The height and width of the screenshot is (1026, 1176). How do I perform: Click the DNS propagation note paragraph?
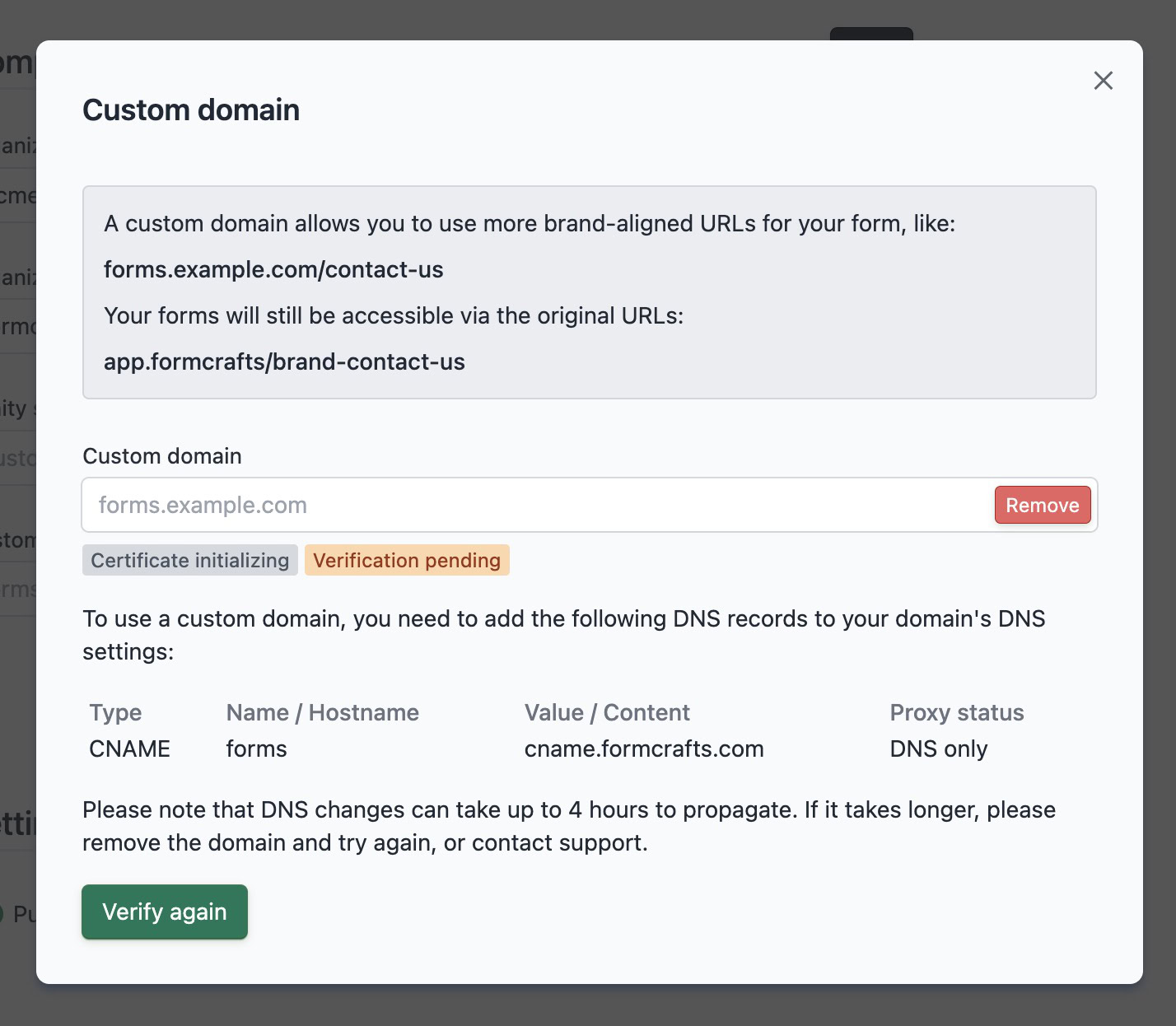pos(569,826)
